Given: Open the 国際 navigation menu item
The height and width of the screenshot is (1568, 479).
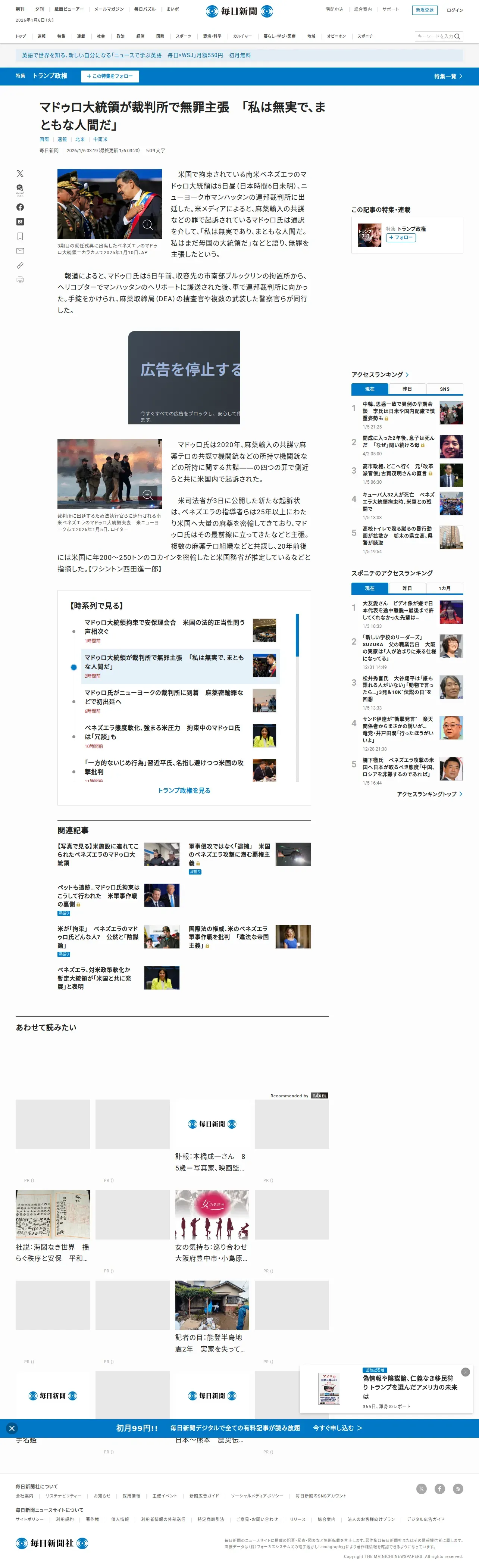Looking at the screenshot, I should (x=160, y=37).
